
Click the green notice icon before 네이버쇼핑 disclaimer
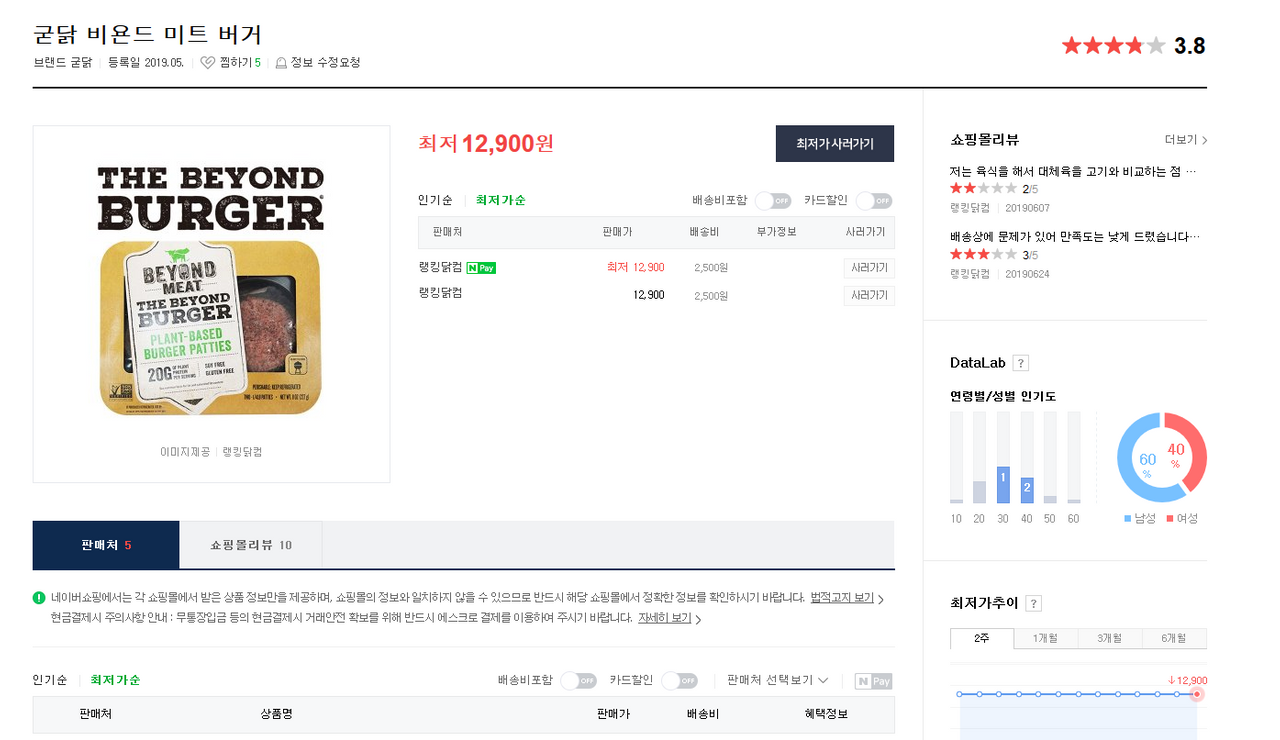click(39, 598)
